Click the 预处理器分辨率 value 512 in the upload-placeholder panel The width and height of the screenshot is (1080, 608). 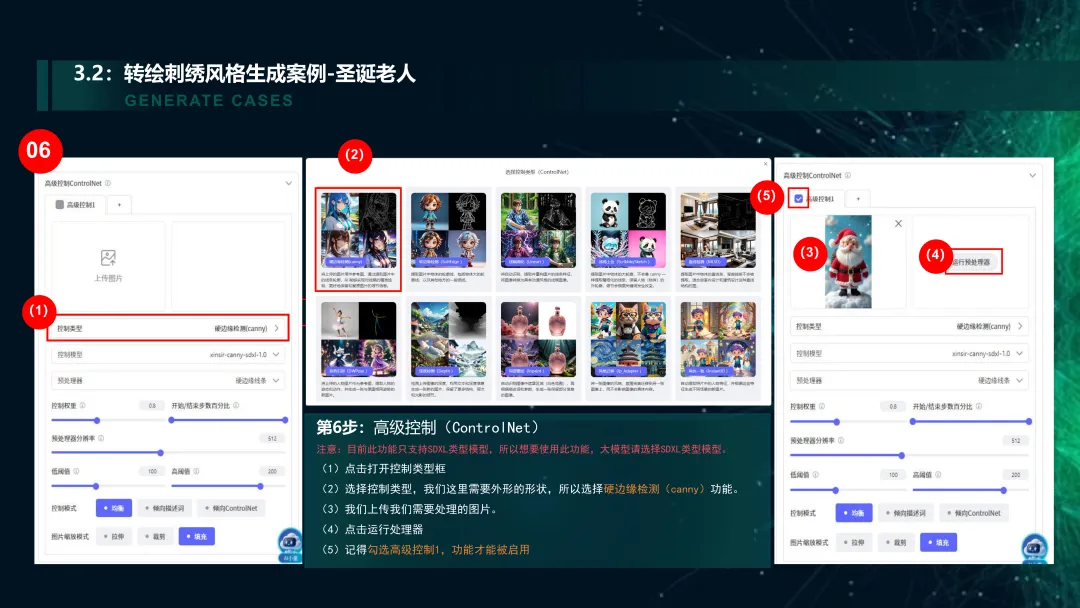(x=272, y=439)
